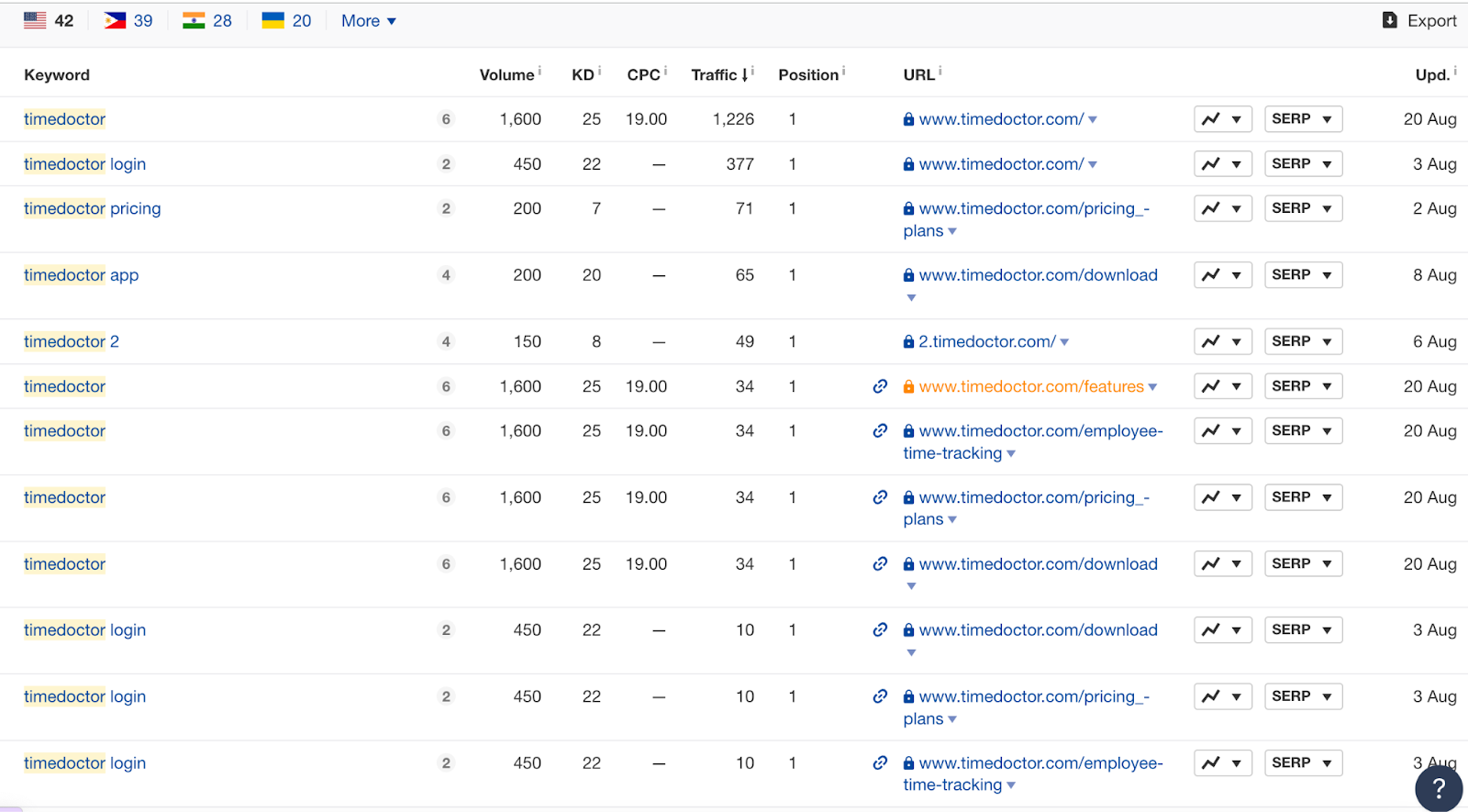Expand URL arrow next to 2.timedoctor.com/

[x=1064, y=342]
